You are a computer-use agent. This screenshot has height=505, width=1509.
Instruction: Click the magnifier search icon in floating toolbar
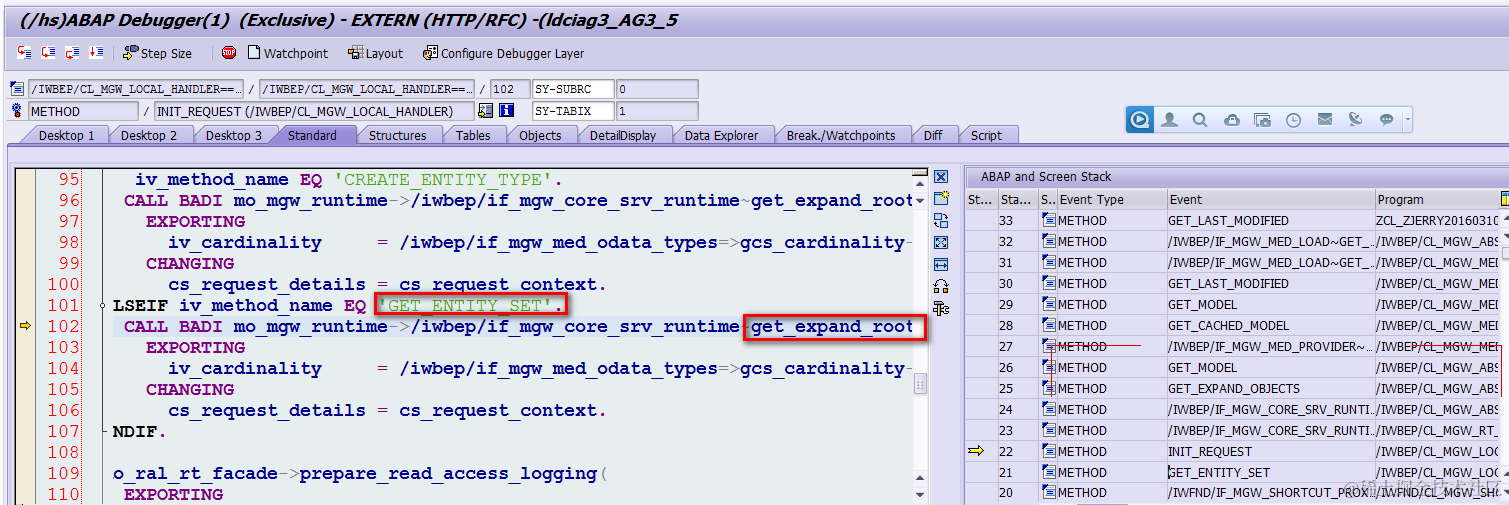pos(1200,120)
